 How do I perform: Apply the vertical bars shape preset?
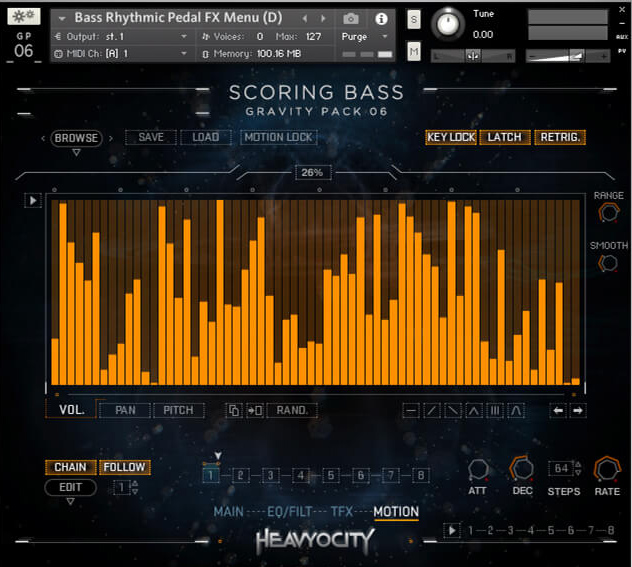(495, 411)
